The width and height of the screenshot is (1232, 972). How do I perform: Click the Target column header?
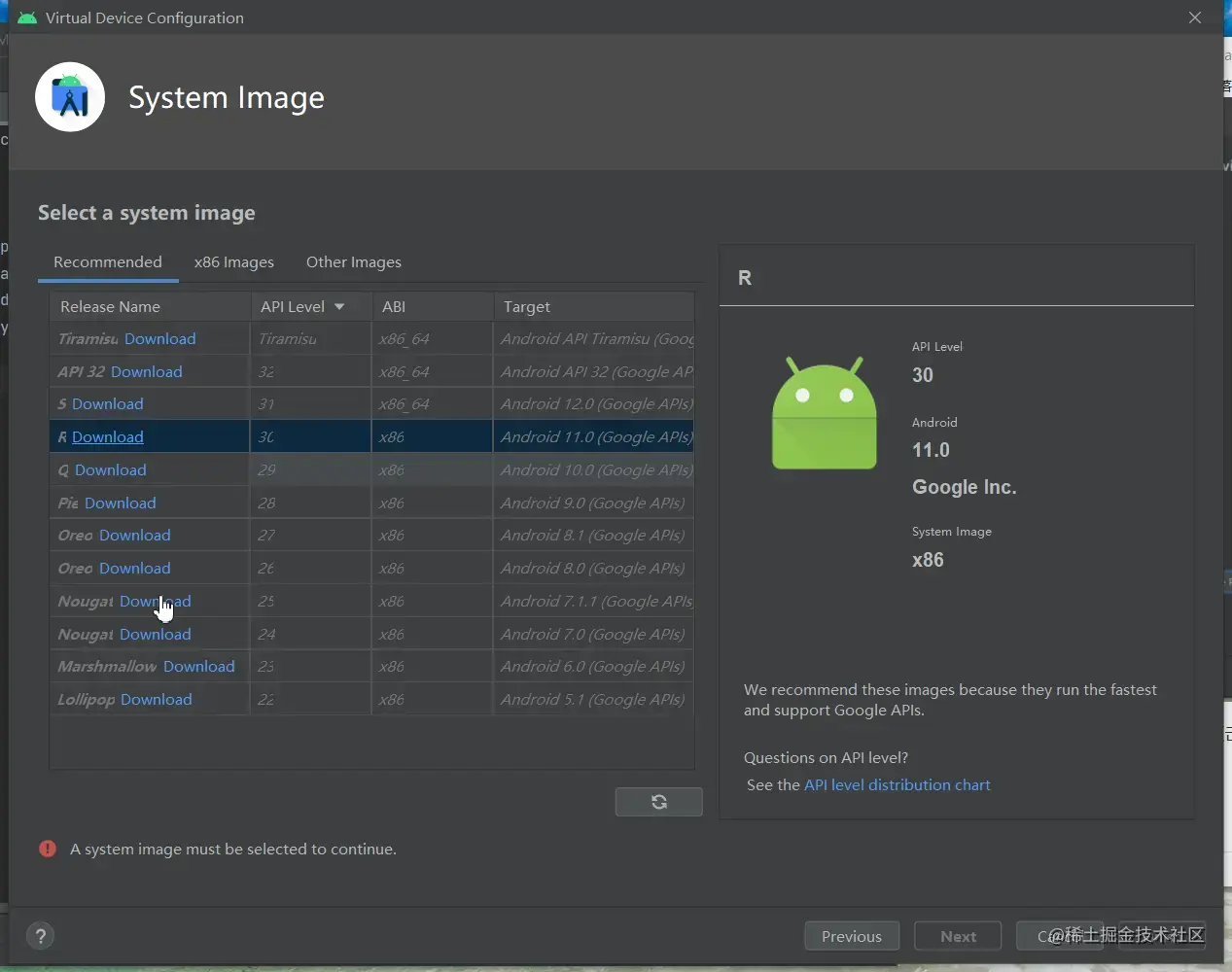coord(594,306)
